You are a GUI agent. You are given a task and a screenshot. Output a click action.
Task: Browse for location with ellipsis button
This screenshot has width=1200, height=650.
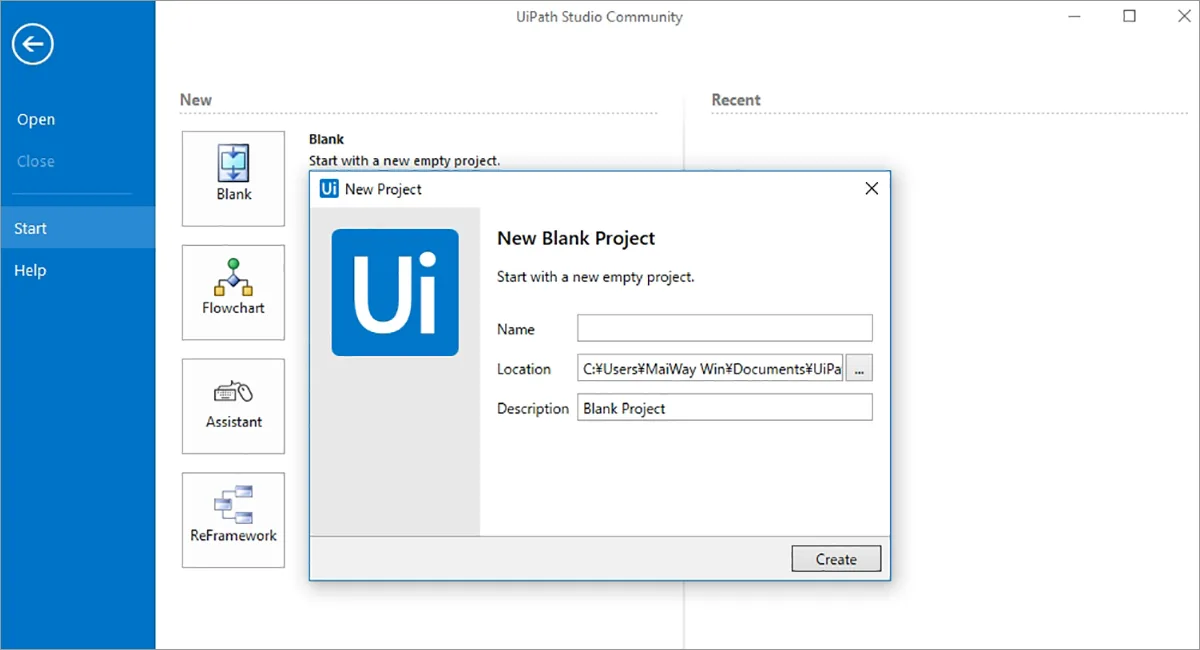[860, 368]
